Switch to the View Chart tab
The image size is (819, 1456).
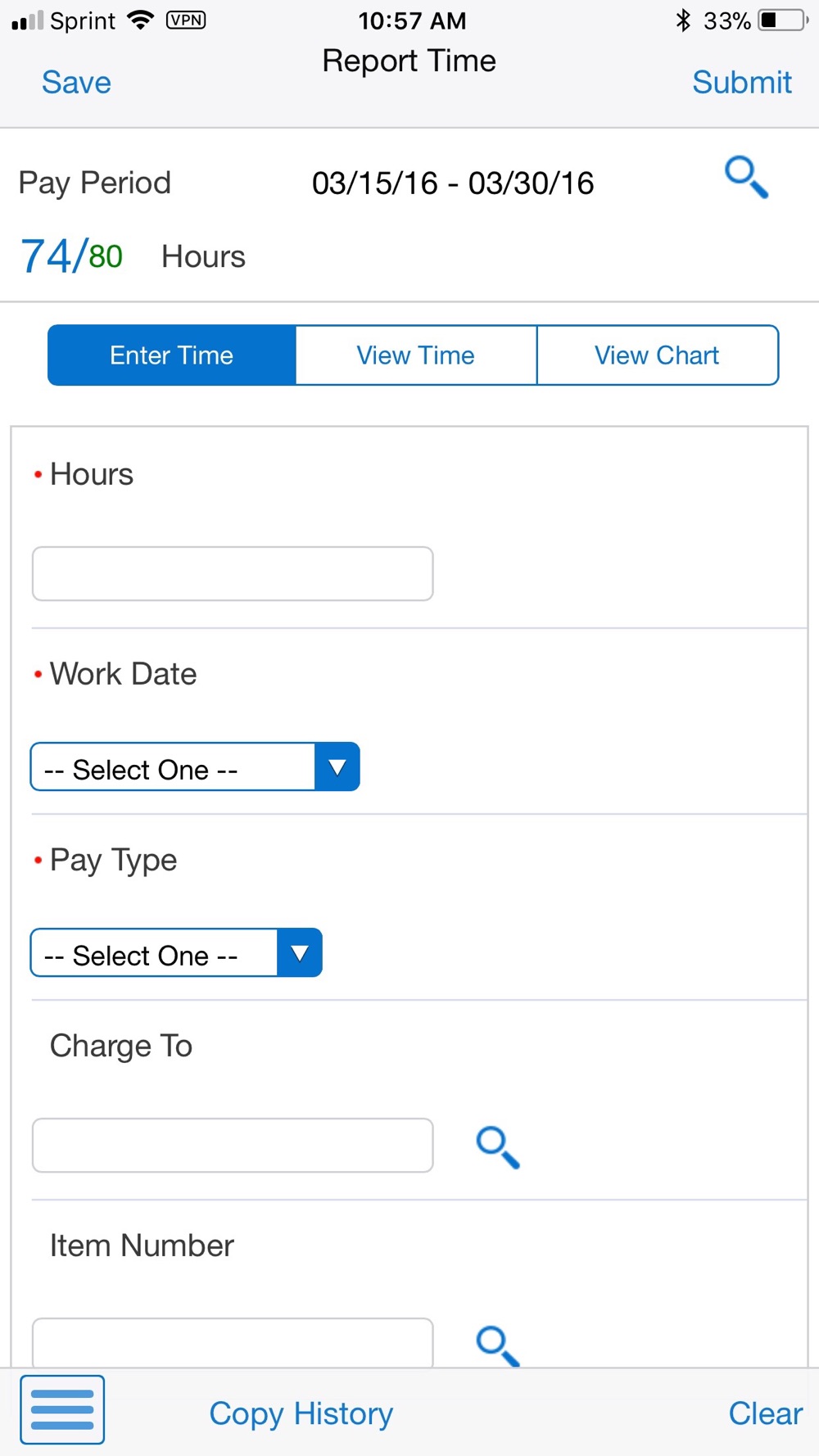click(x=658, y=355)
